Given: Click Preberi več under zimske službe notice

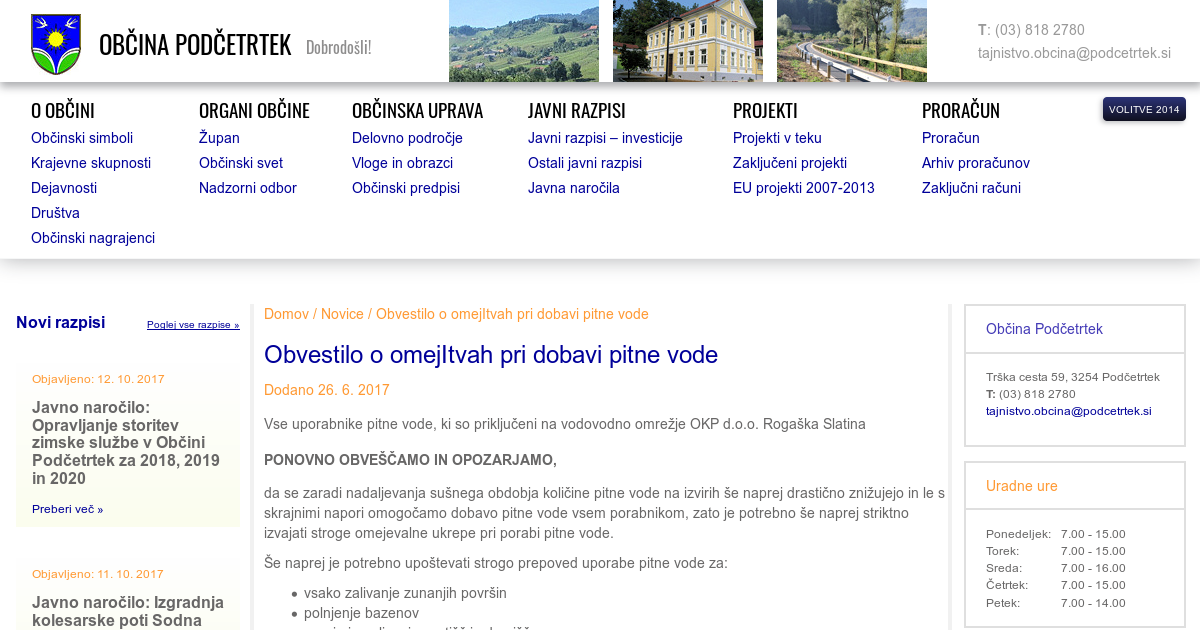Looking at the screenshot, I should [x=67, y=509].
